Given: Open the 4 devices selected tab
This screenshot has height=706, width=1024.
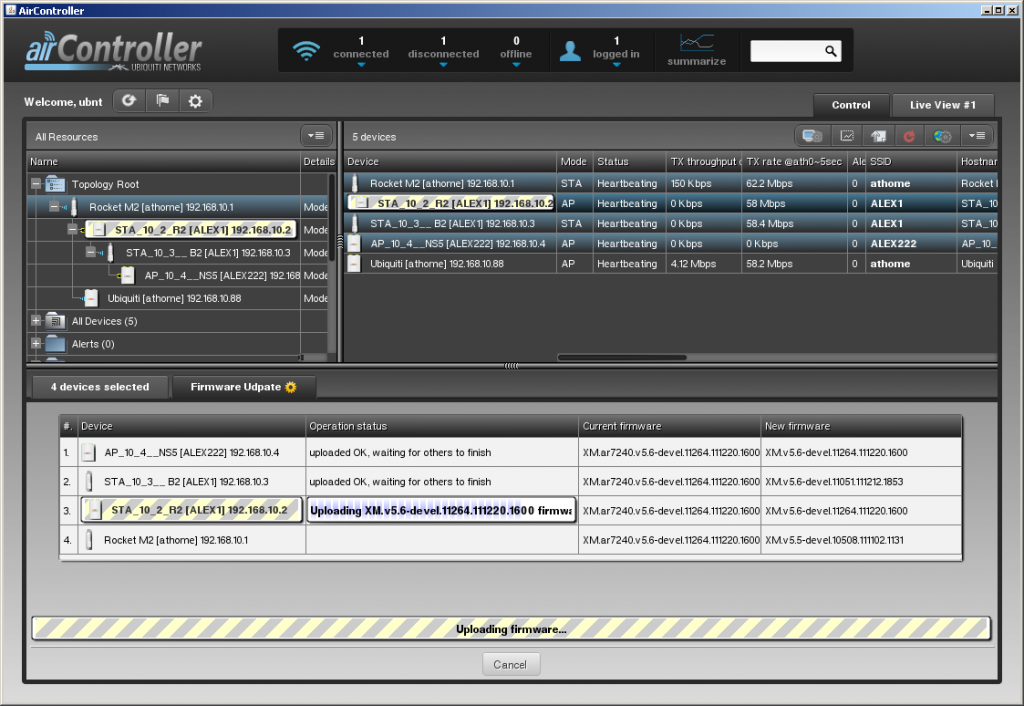Looking at the screenshot, I should [x=100, y=387].
